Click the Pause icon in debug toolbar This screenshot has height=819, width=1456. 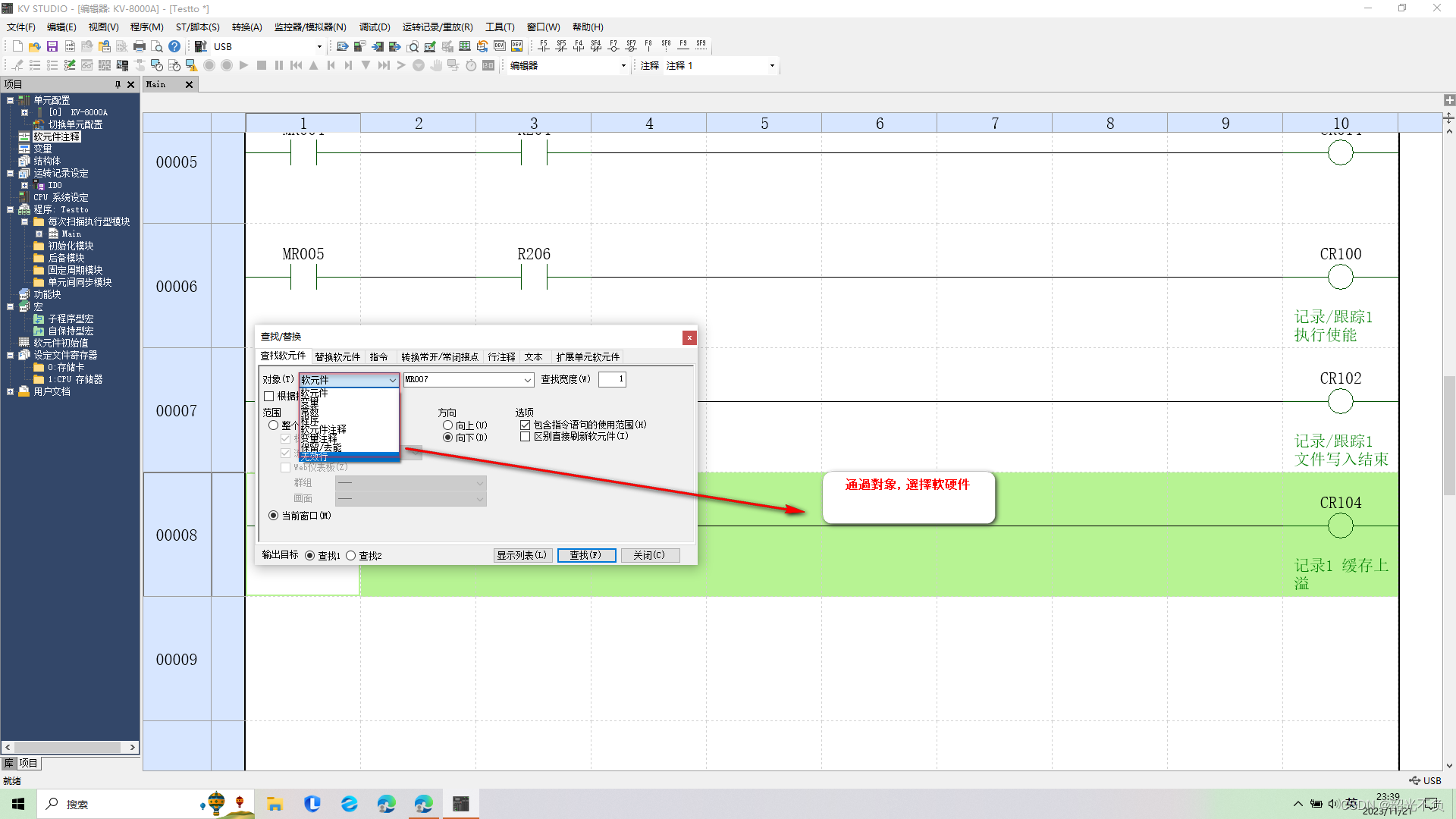point(279,65)
